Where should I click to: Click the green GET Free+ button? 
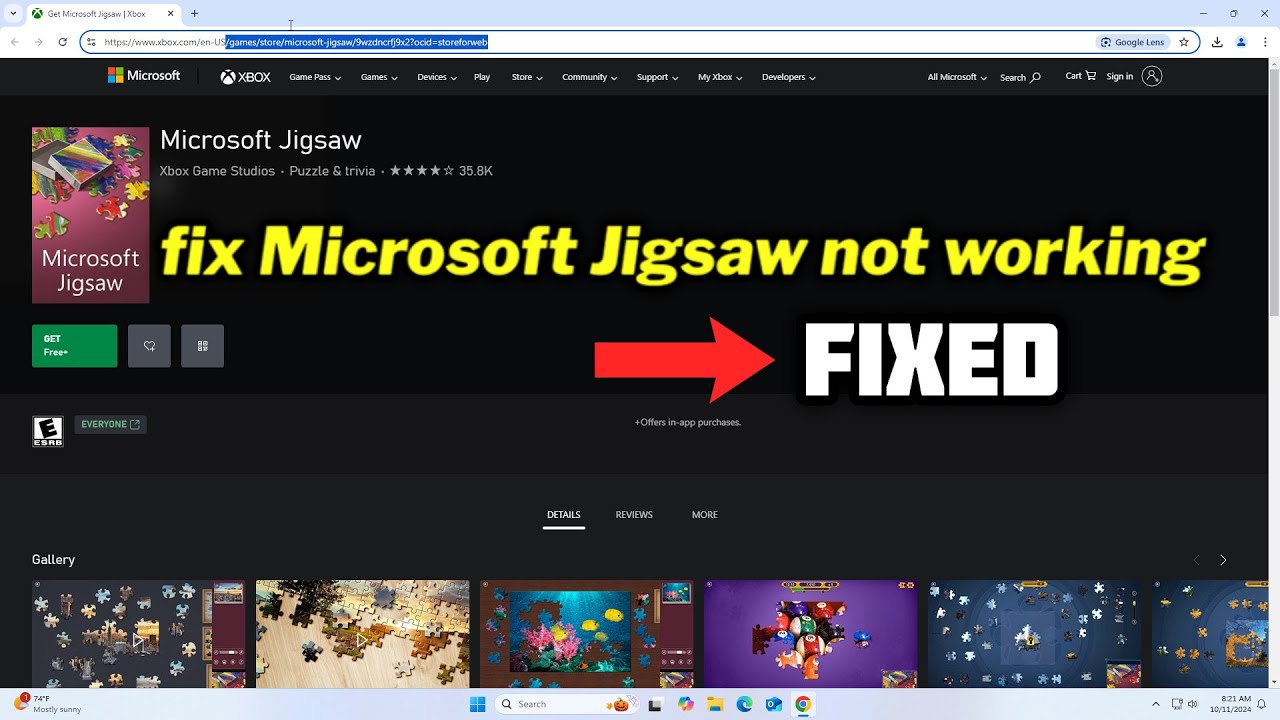tap(74, 346)
